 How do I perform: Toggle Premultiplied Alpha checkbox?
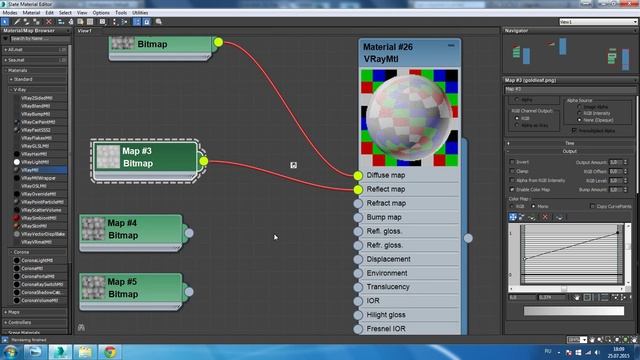574,131
